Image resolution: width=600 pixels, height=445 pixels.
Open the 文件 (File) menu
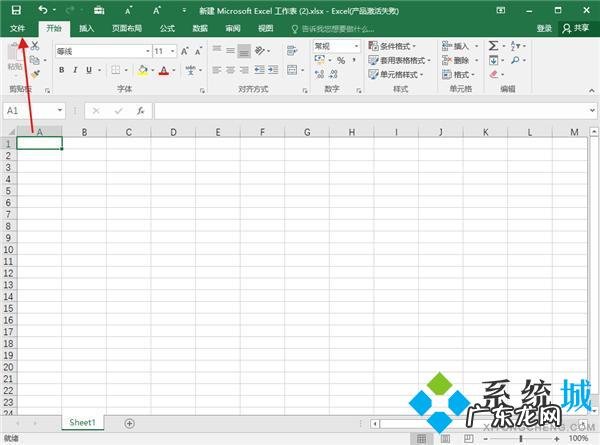pyautogui.click(x=17, y=29)
